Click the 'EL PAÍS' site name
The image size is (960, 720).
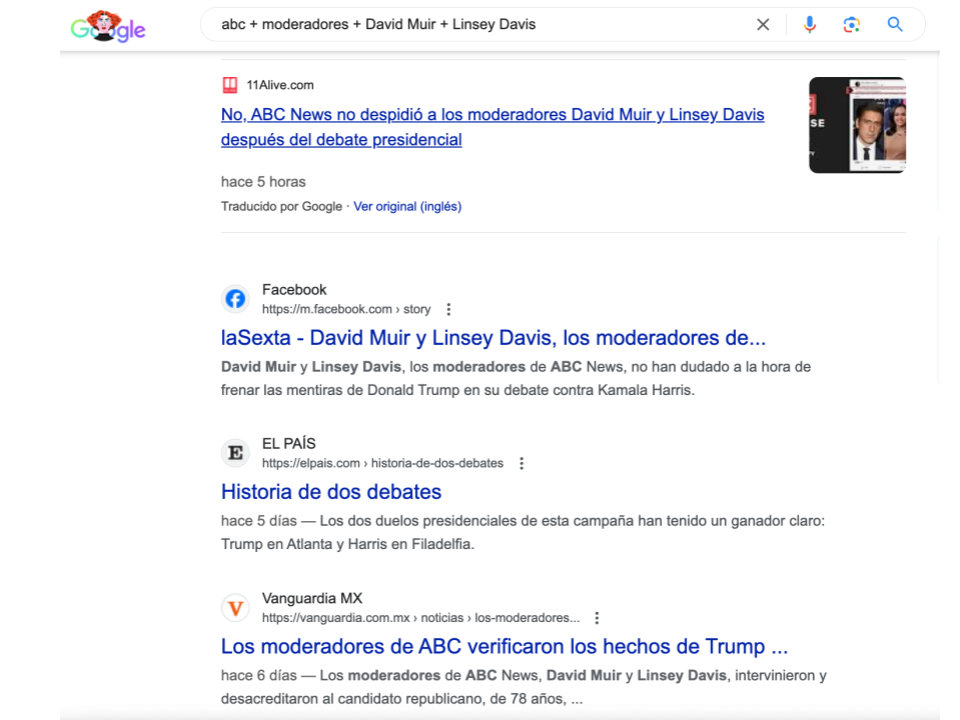(289, 443)
